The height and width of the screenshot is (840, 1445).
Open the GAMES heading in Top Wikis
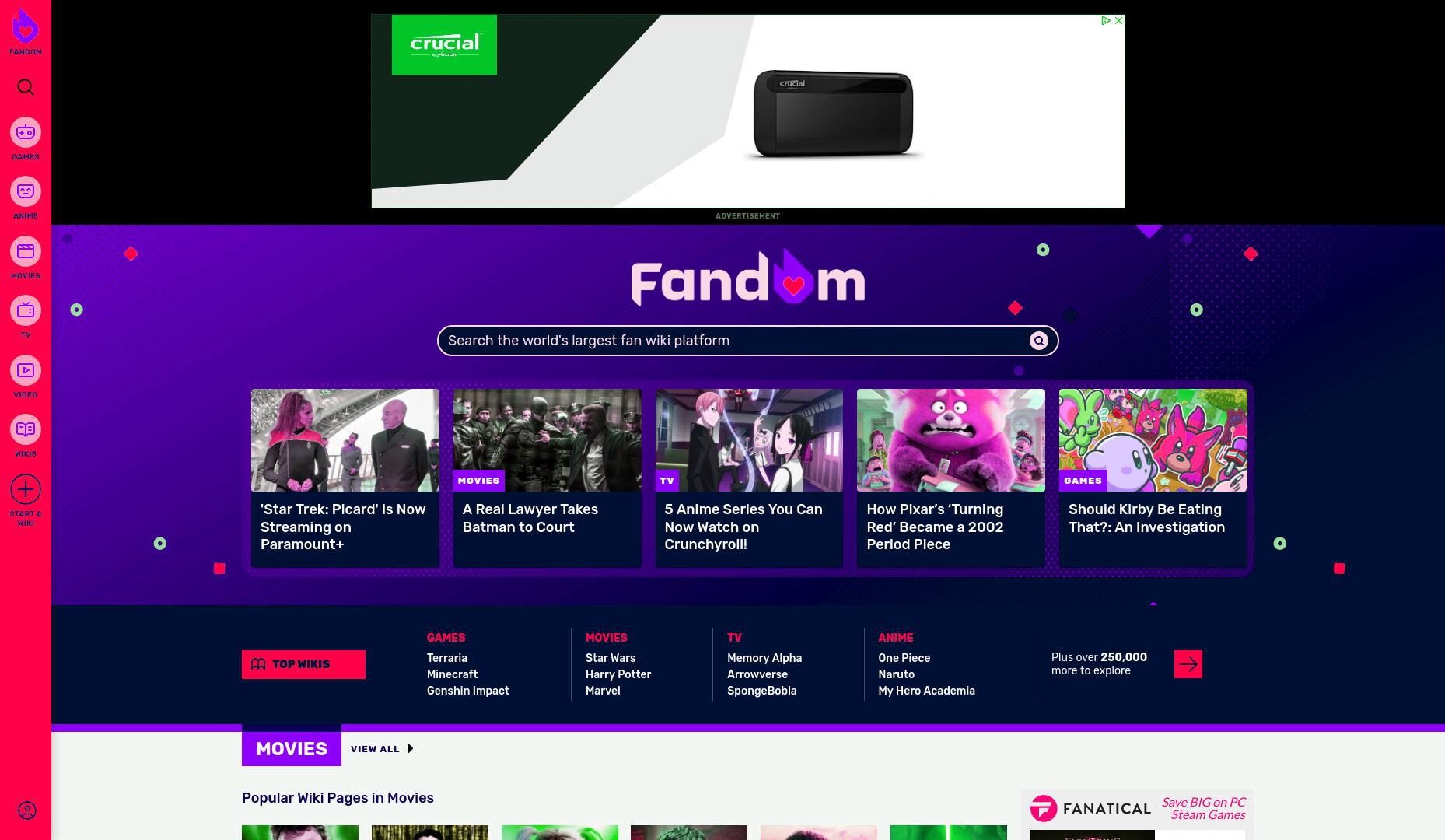(446, 638)
